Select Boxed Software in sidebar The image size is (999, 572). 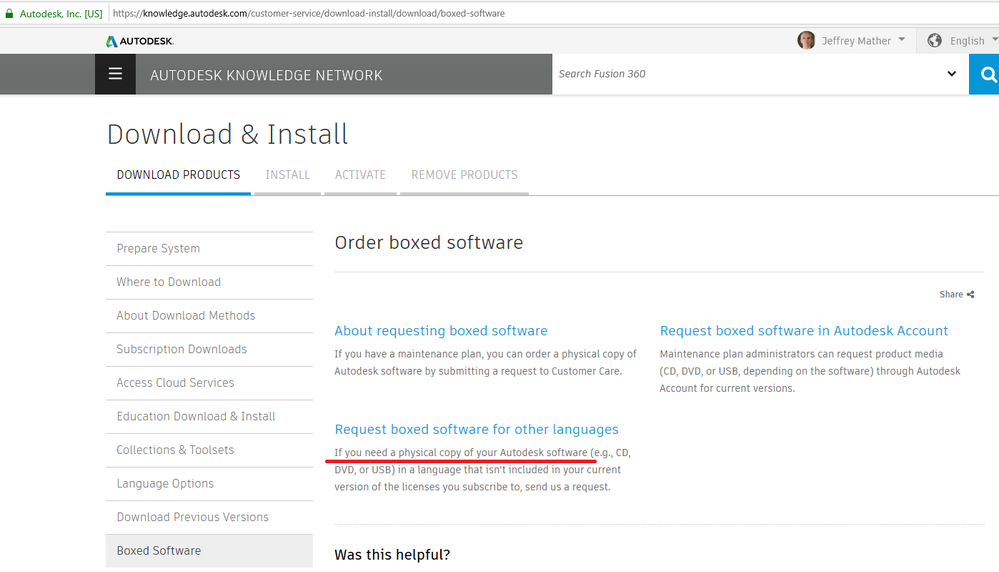click(x=209, y=551)
